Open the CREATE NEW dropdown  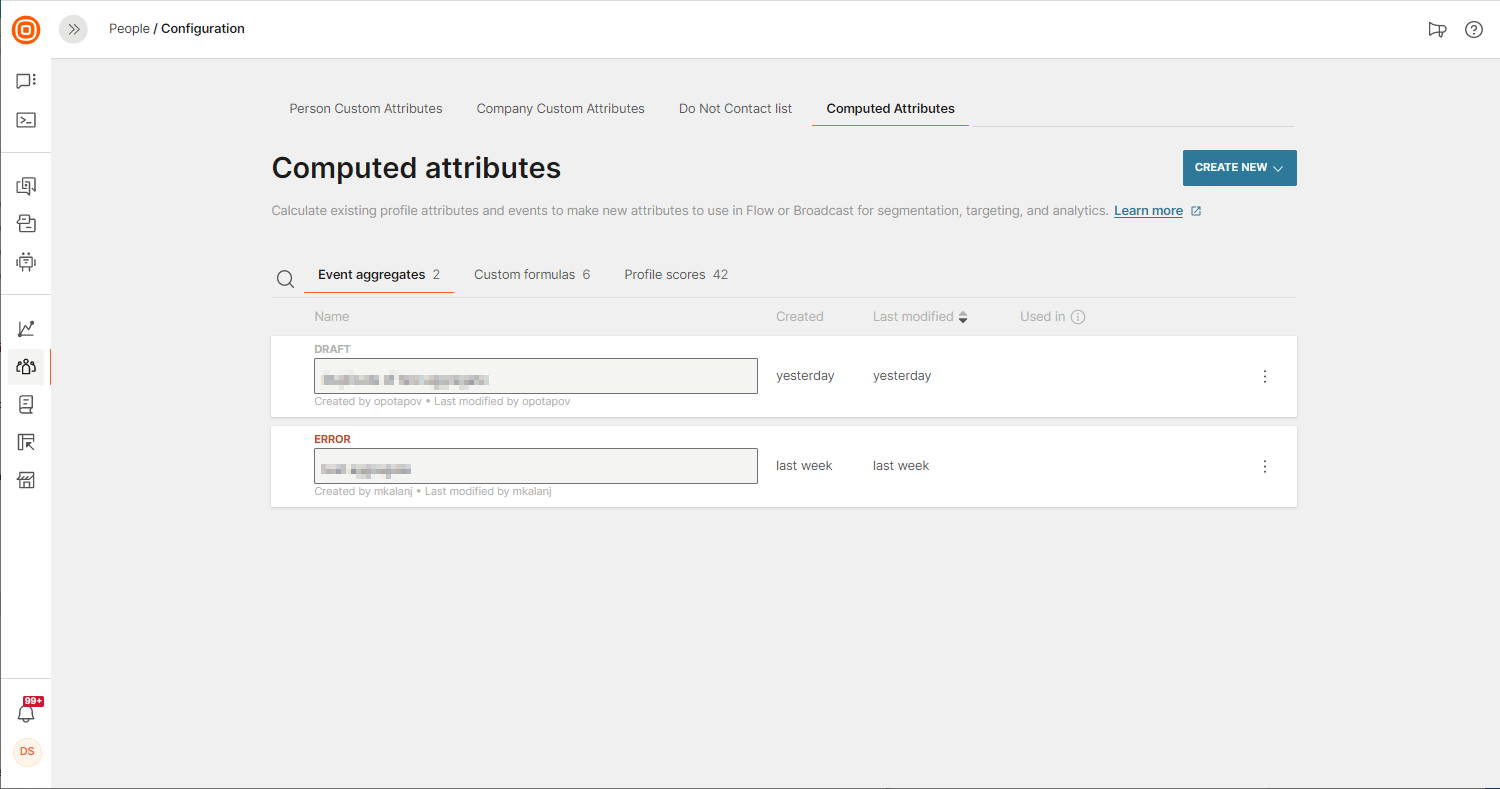point(1239,168)
